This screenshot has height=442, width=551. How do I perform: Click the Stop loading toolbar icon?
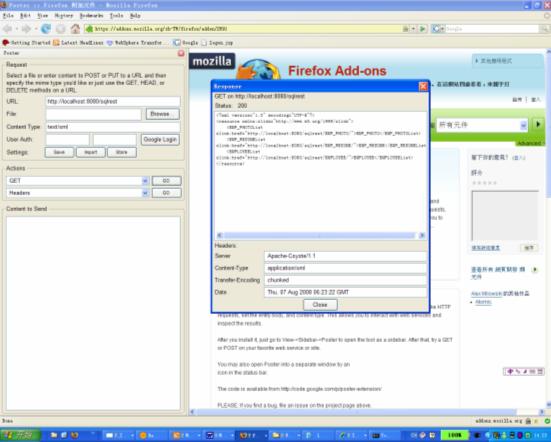pyautogui.click(x=60, y=29)
